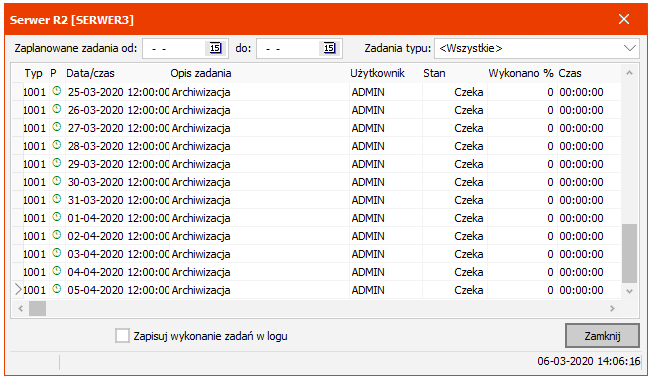Focus the 'Zaplanowane zadania od' date field
The image size is (650, 378).
click(174, 48)
